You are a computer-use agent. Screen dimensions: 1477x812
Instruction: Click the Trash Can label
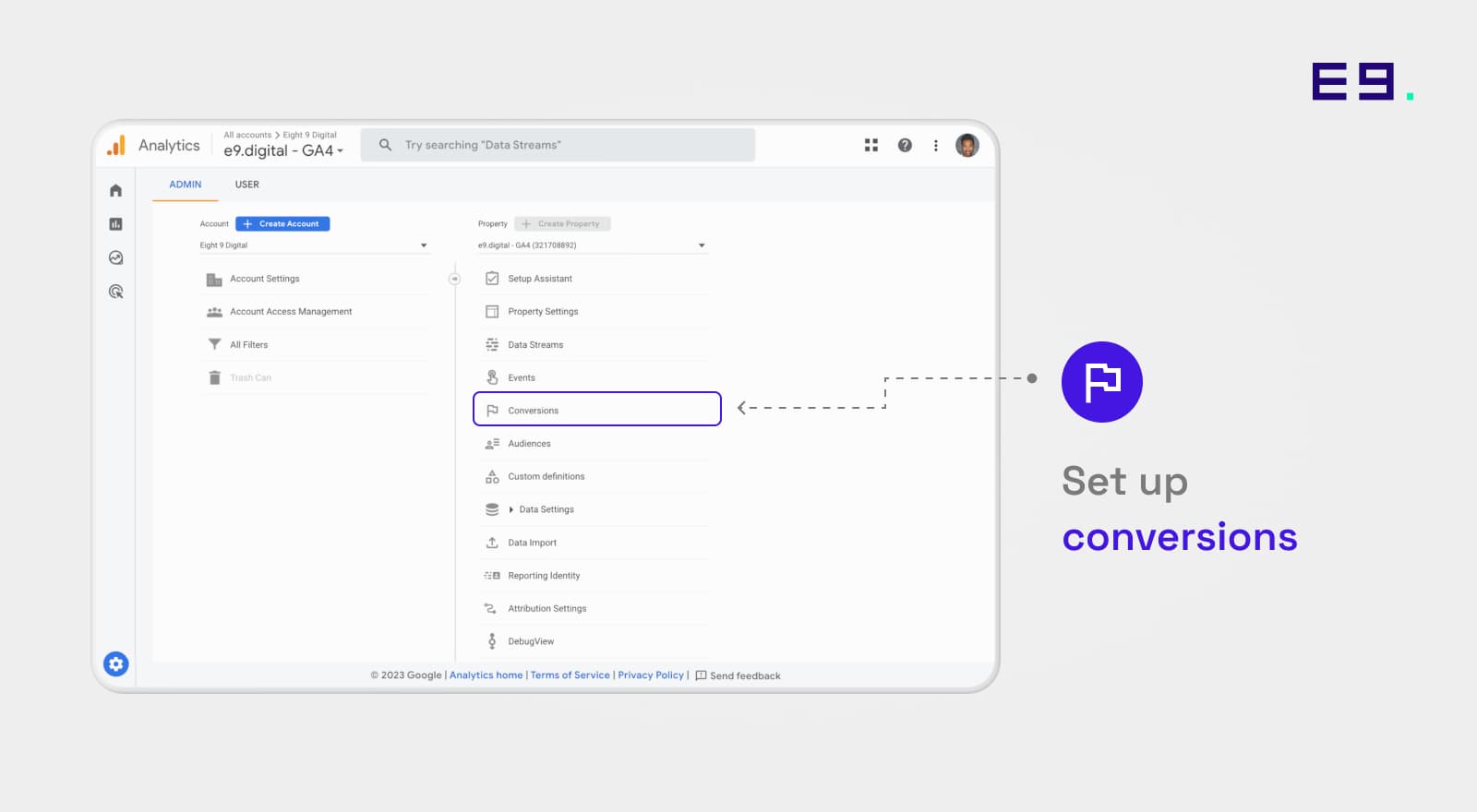click(250, 377)
